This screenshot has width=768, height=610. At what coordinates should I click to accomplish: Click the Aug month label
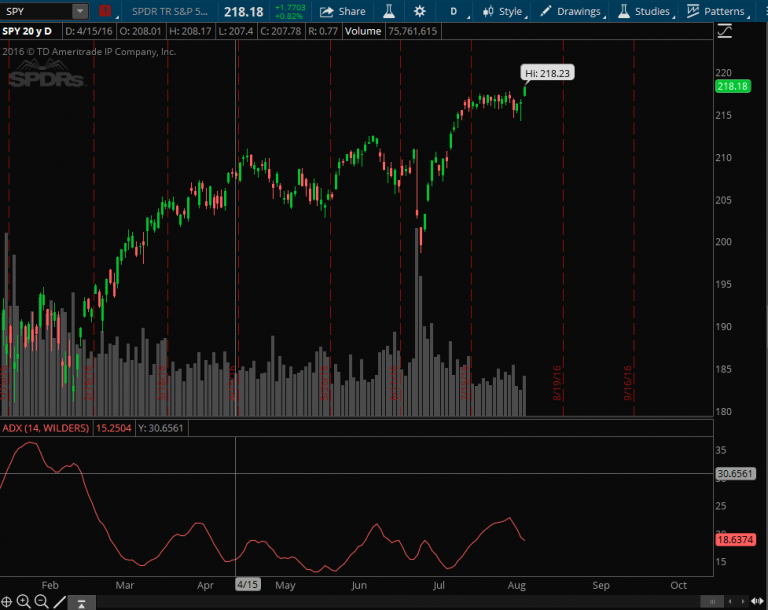pos(516,585)
